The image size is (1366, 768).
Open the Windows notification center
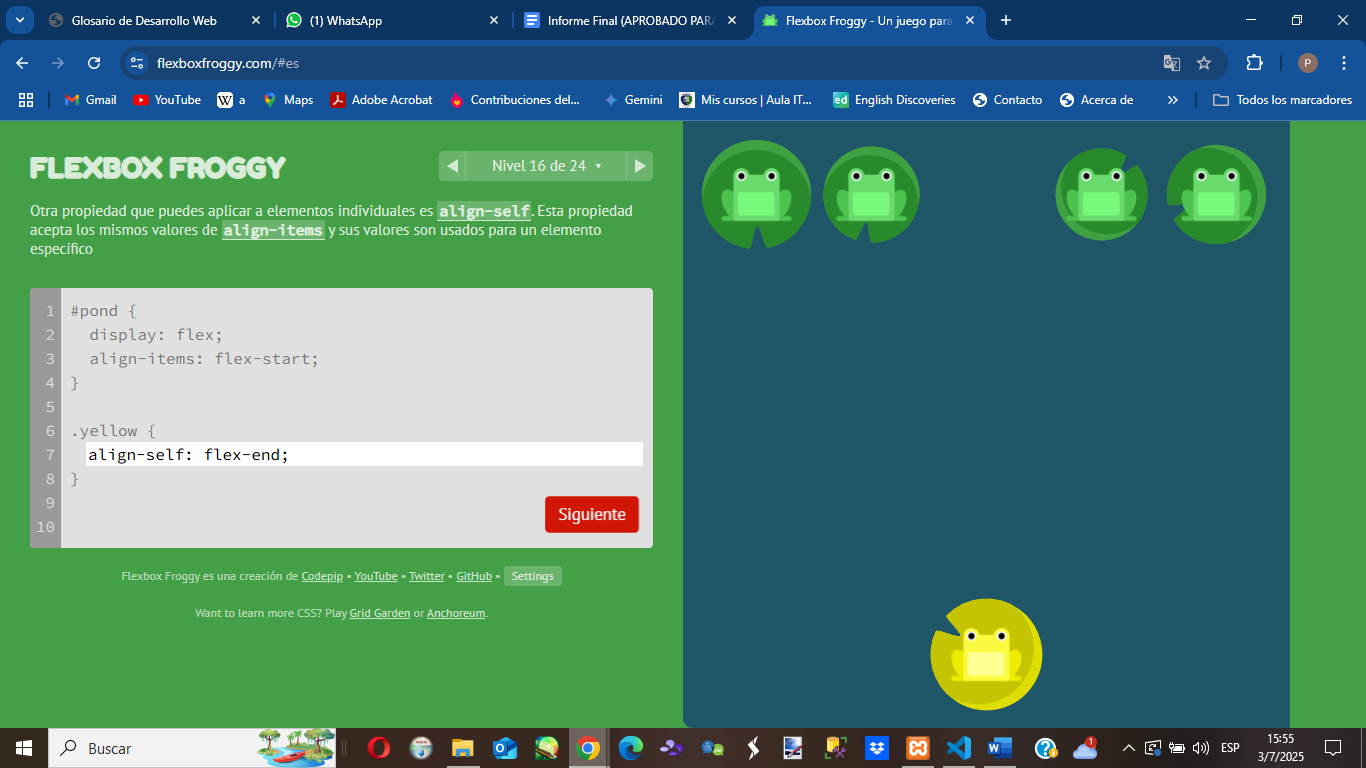click(1333, 748)
